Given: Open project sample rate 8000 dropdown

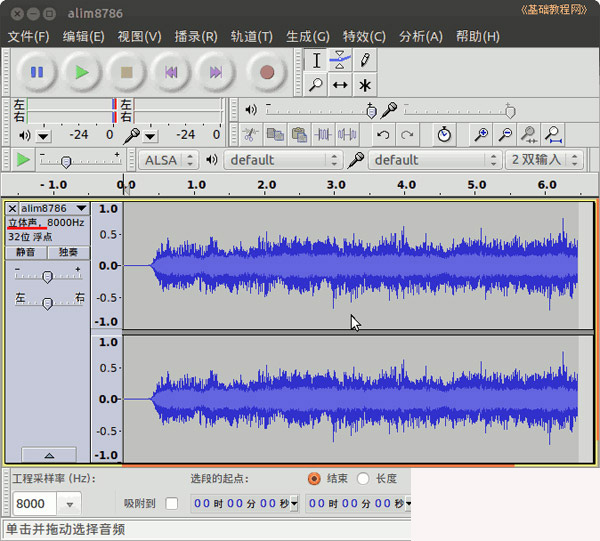Looking at the screenshot, I should point(69,504).
